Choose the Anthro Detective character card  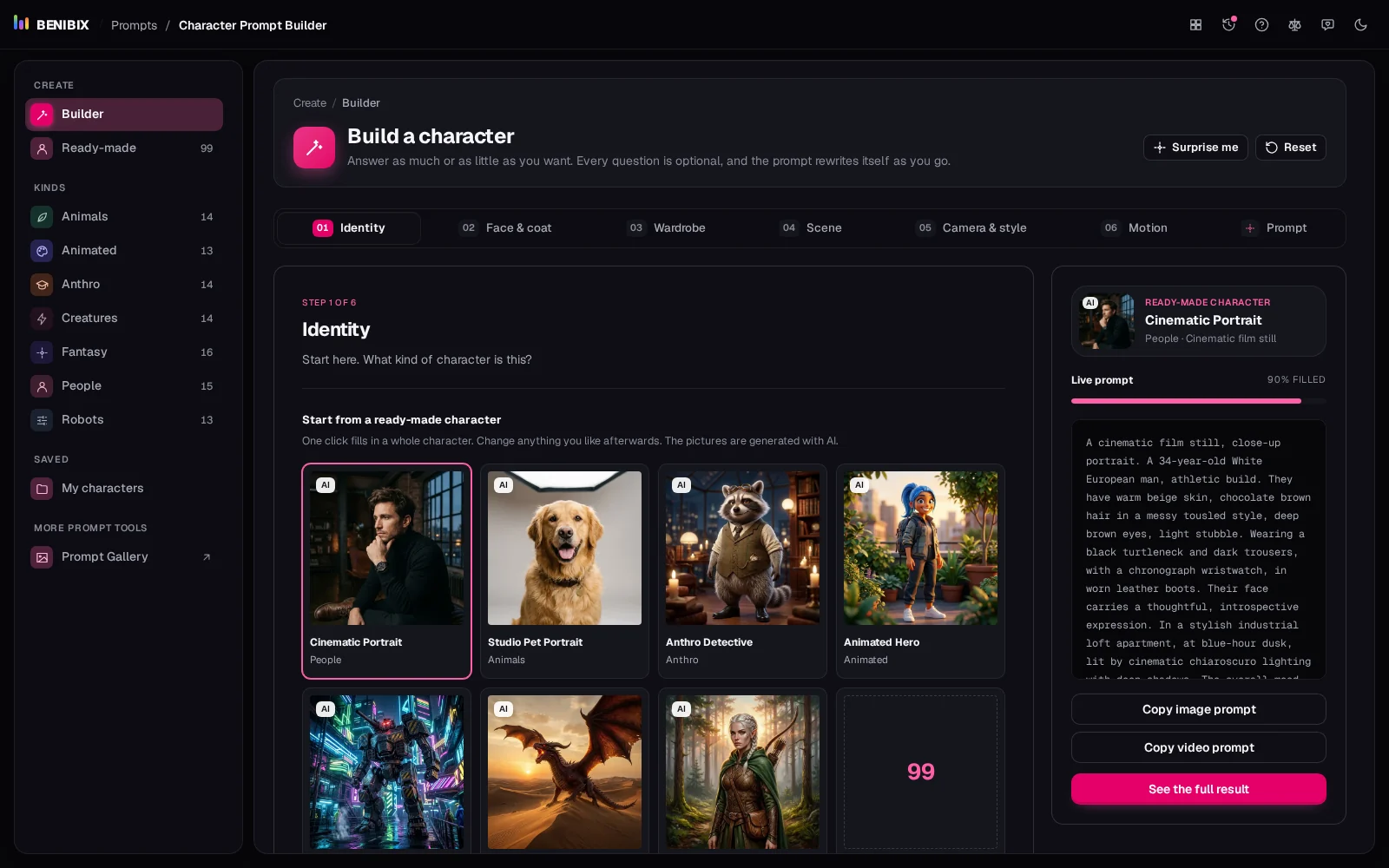click(742, 571)
